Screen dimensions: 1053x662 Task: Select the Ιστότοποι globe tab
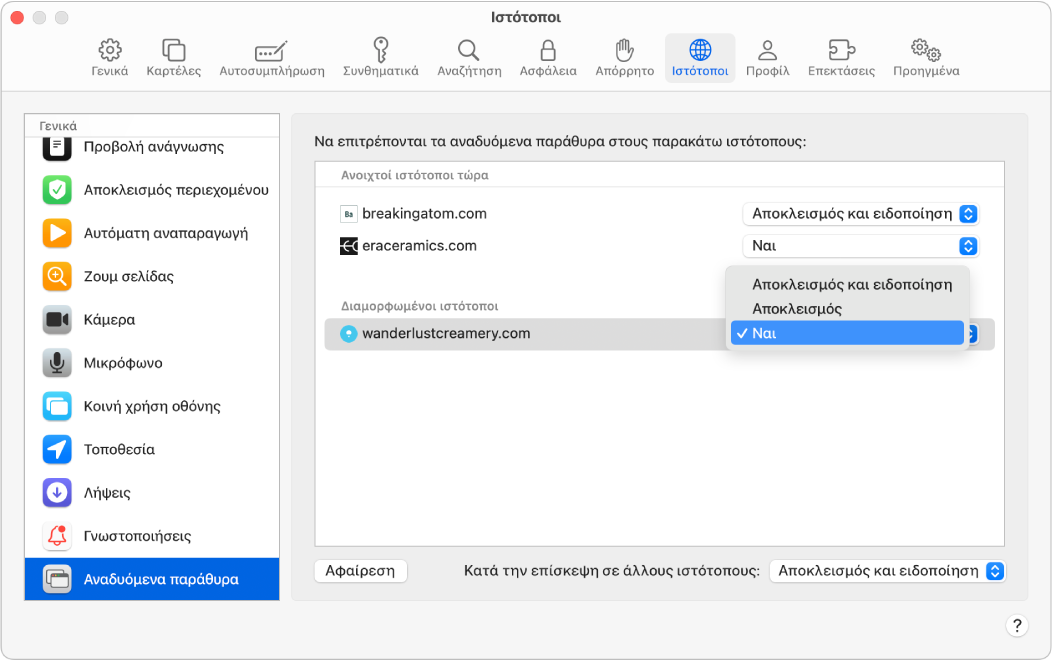click(700, 58)
